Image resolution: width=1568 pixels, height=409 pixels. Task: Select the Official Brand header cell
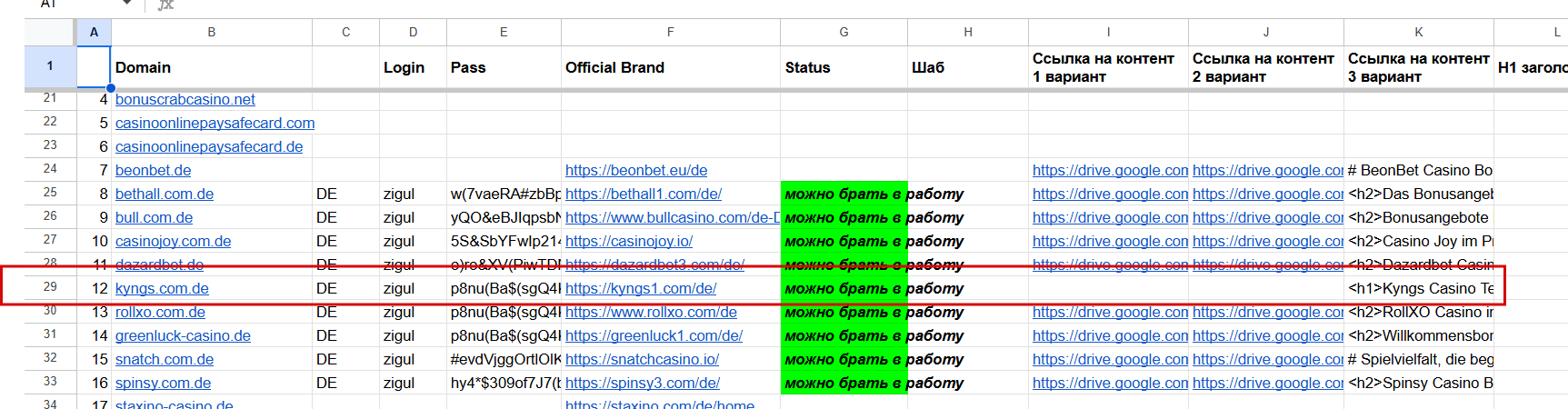click(x=671, y=67)
